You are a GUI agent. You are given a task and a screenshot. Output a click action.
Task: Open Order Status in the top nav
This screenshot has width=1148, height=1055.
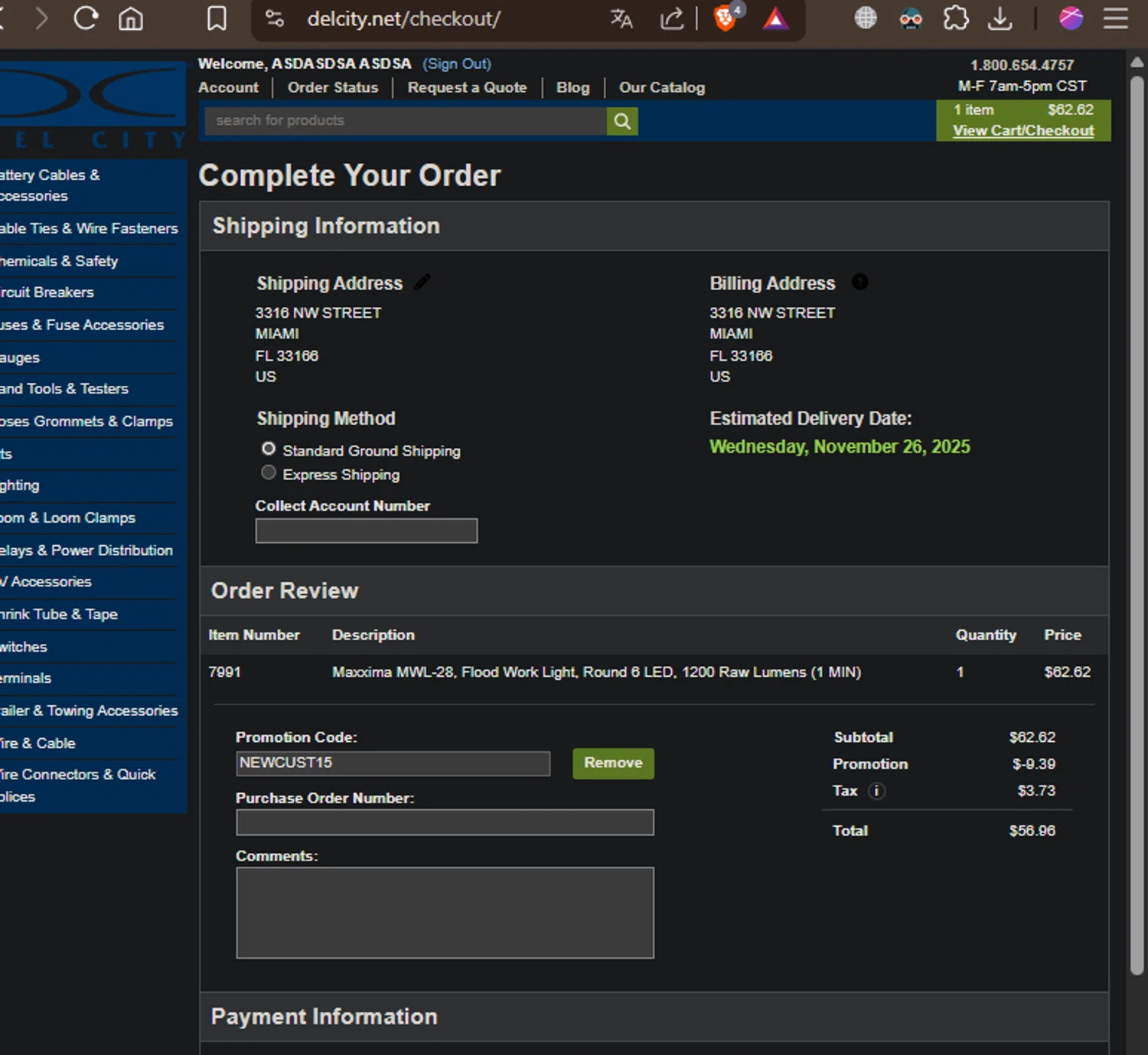(333, 87)
